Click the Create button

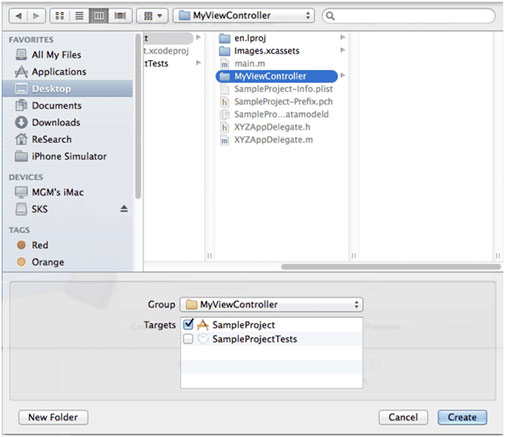(462, 417)
